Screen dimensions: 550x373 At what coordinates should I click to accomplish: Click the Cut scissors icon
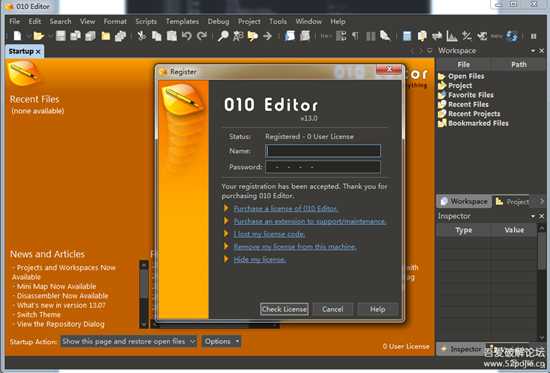[141, 36]
